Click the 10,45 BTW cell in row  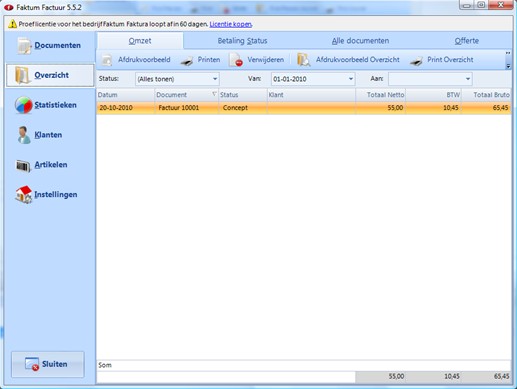pos(434,108)
